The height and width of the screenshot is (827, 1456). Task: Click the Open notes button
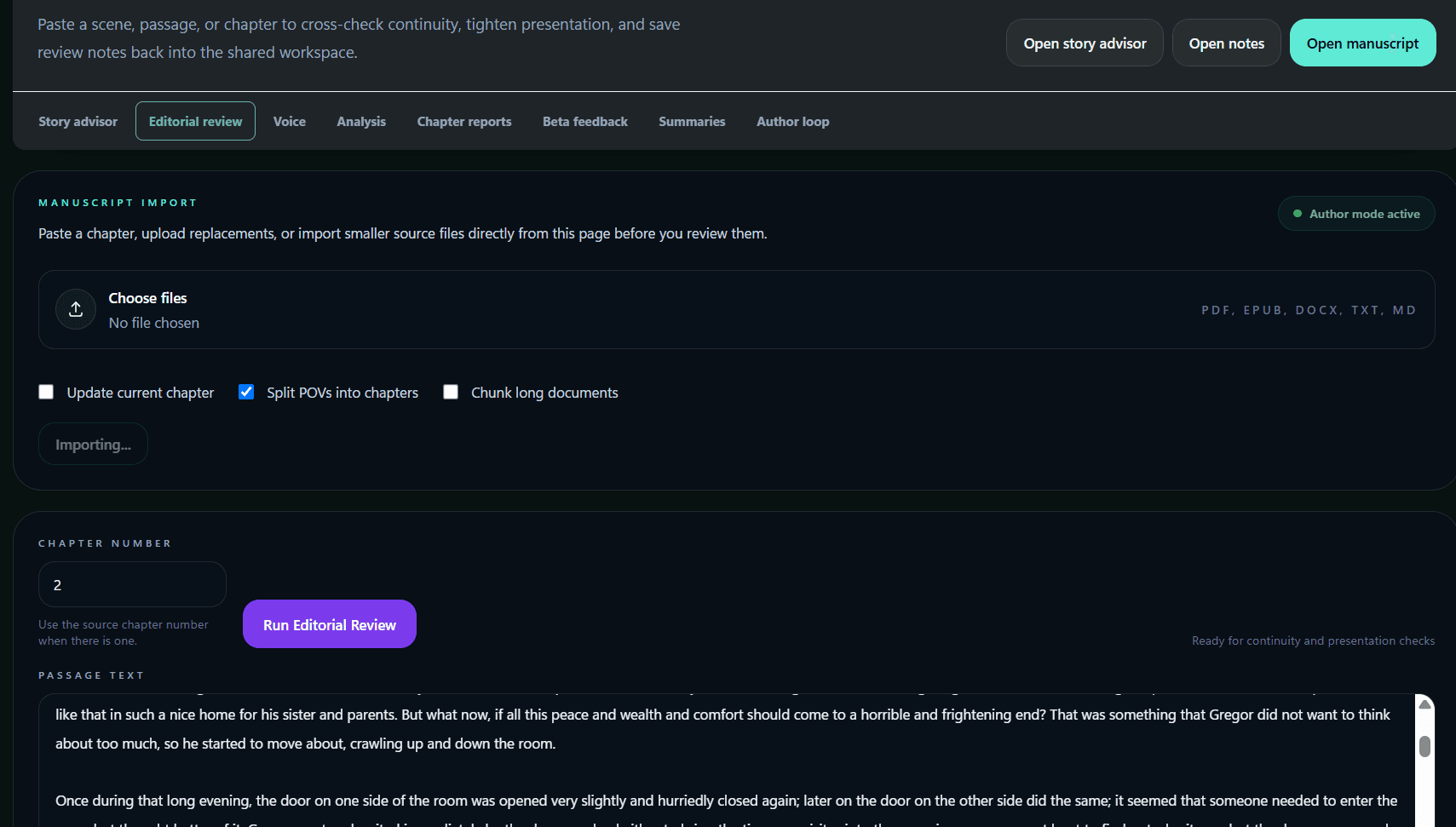(1227, 43)
